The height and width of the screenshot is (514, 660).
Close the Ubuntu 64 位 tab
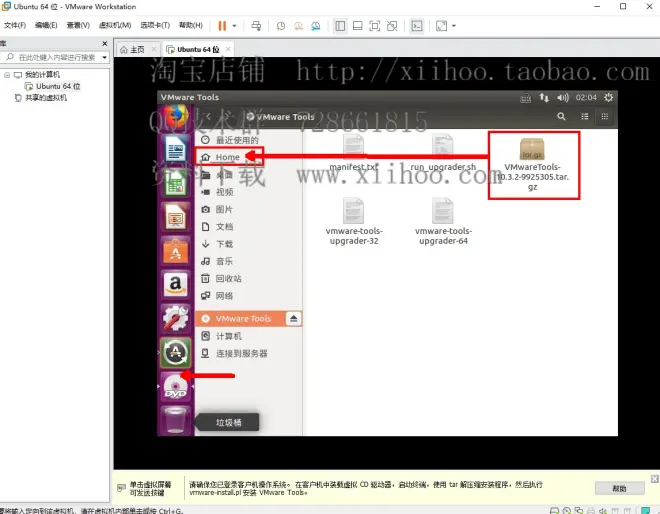(228, 49)
